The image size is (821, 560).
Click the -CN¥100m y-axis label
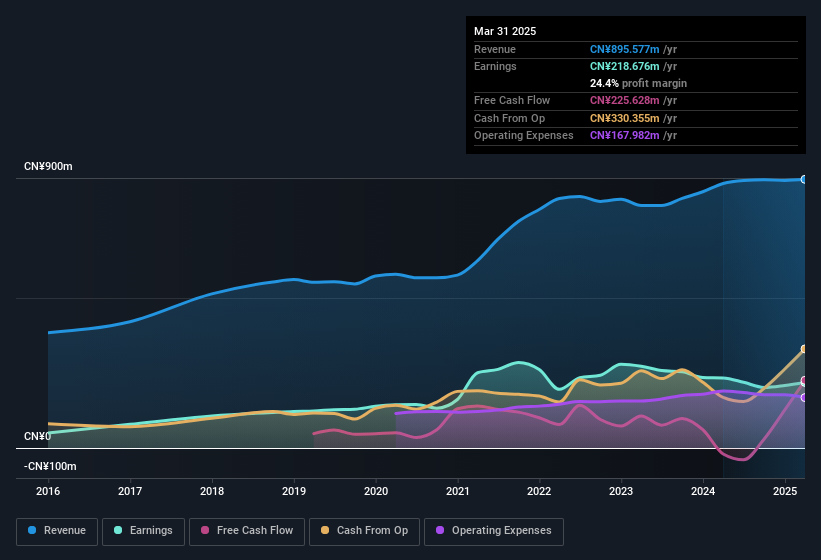(x=50, y=466)
